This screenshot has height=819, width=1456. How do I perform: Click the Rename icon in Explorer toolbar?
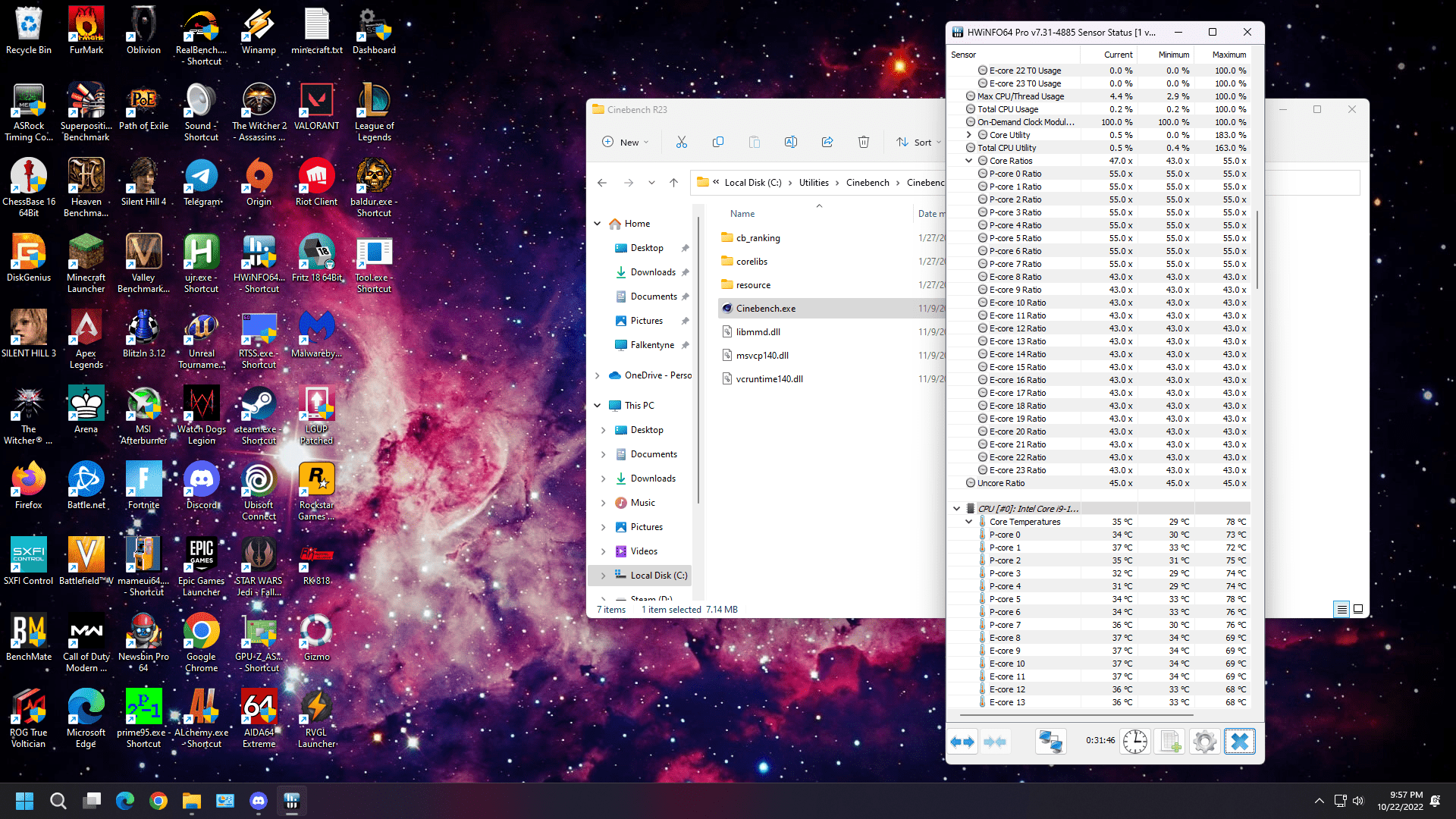(790, 142)
